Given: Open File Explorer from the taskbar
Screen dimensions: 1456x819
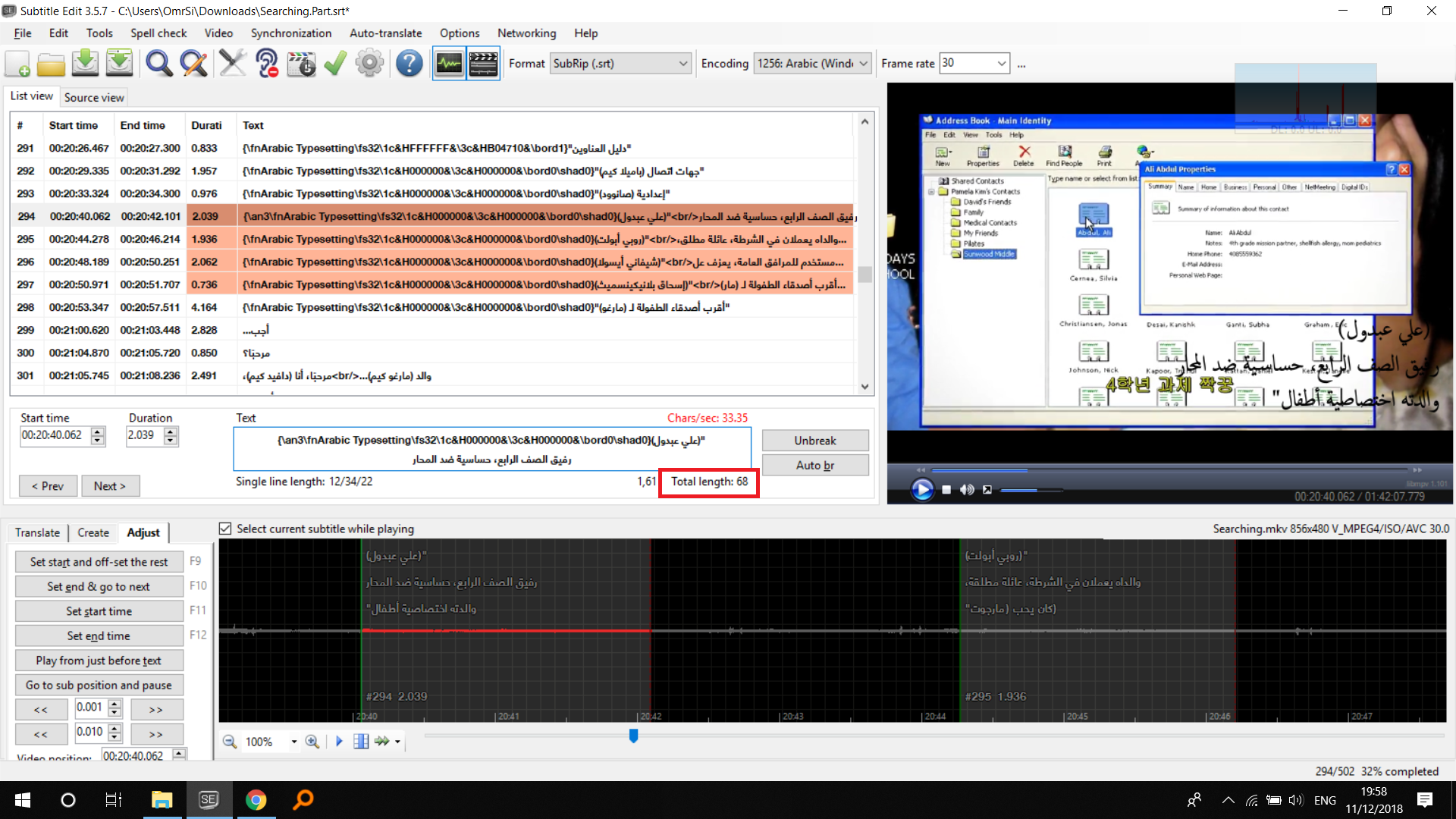Looking at the screenshot, I should (162, 800).
